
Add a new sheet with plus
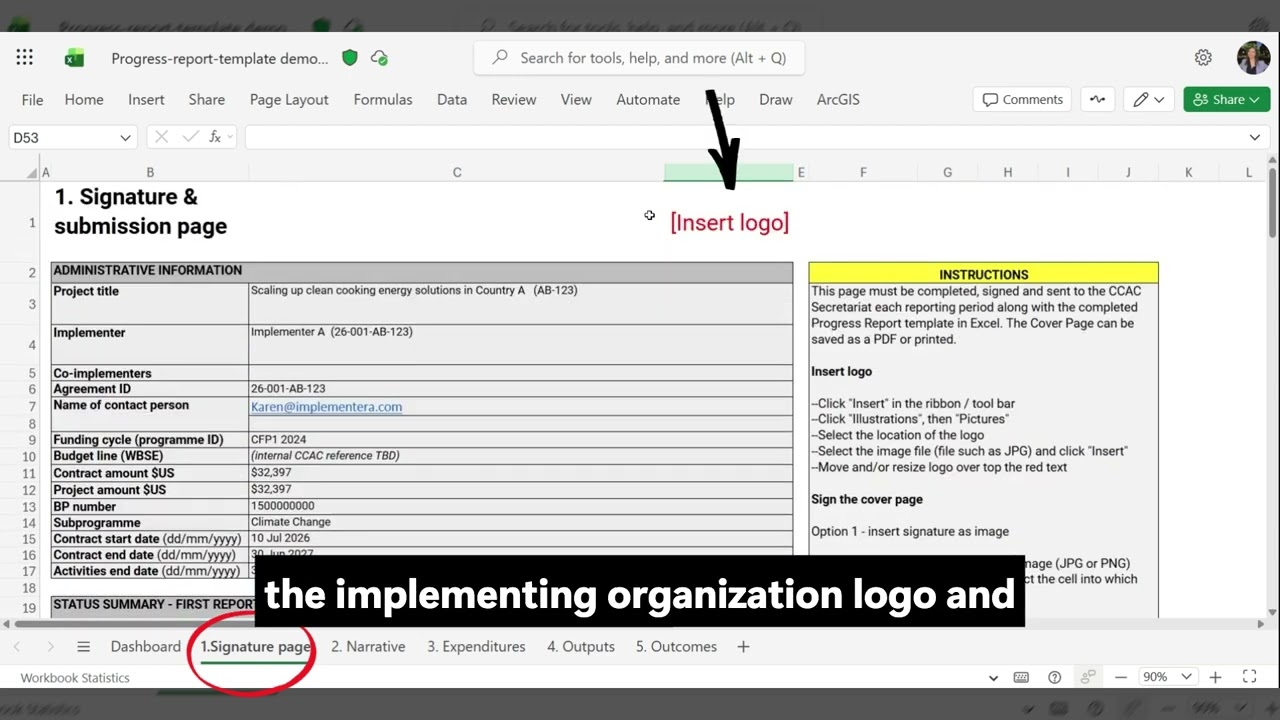pyautogui.click(x=743, y=647)
